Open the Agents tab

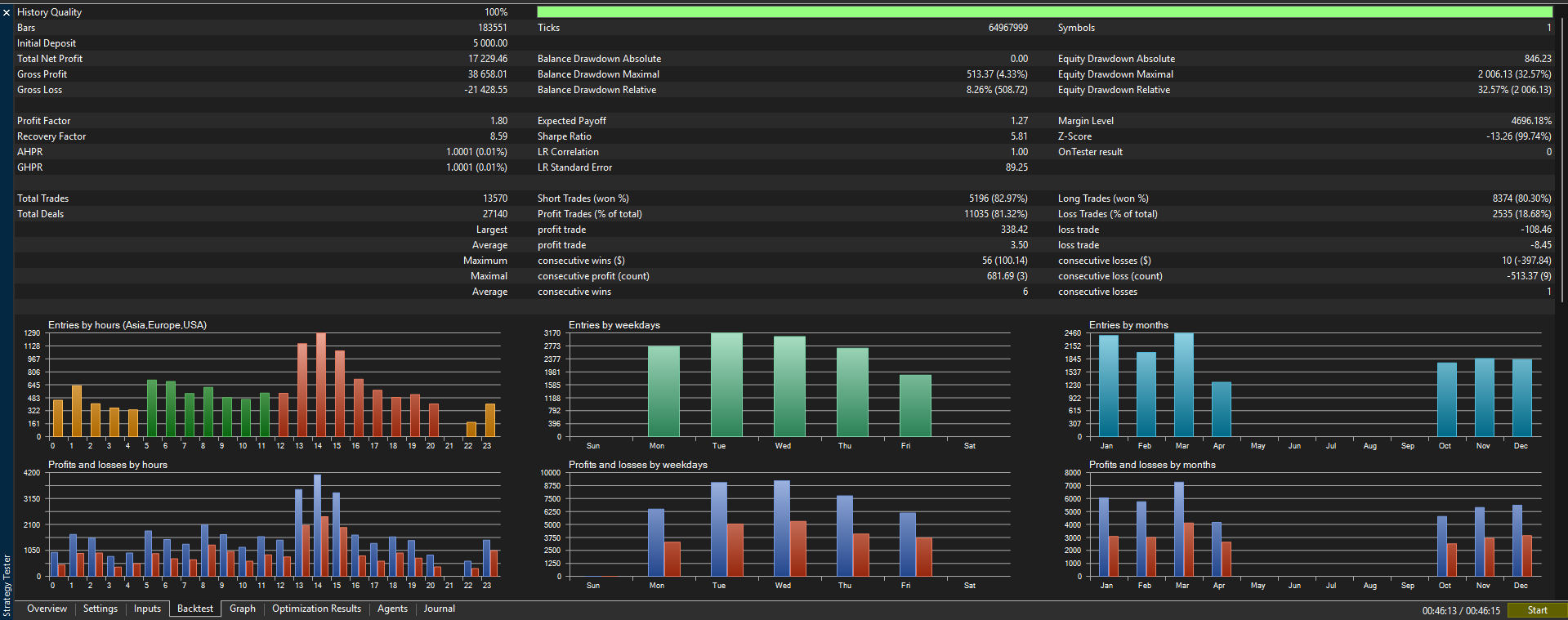click(x=392, y=609)
